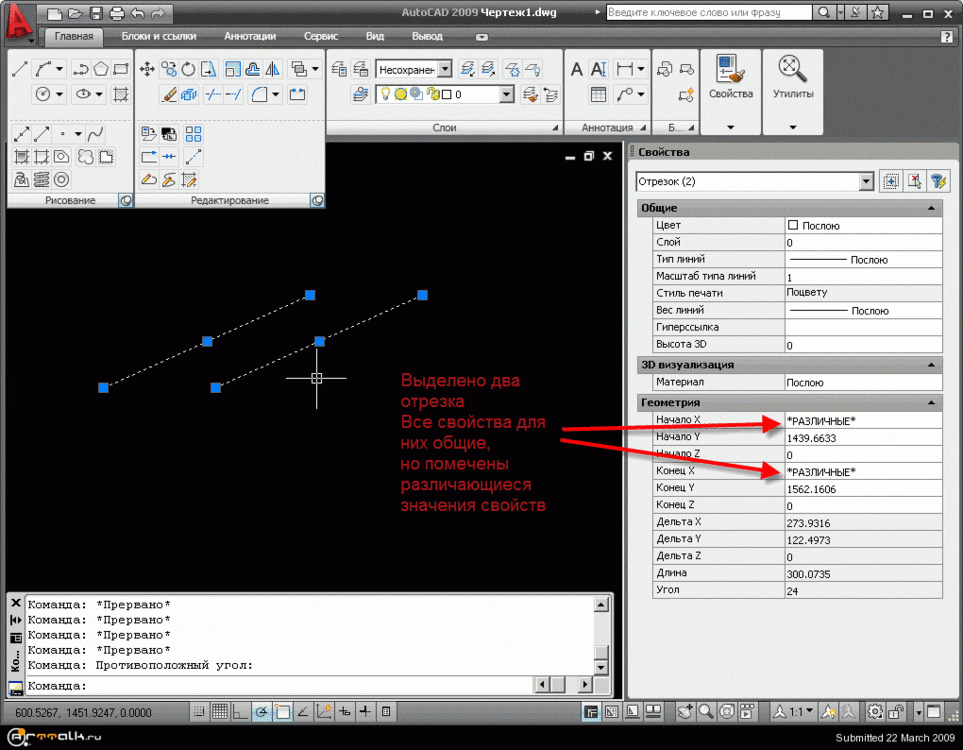Expand the Свойства ribbon panel arrow
The height and width of the screenshot is (750, 963).
[x=730, y=128]
